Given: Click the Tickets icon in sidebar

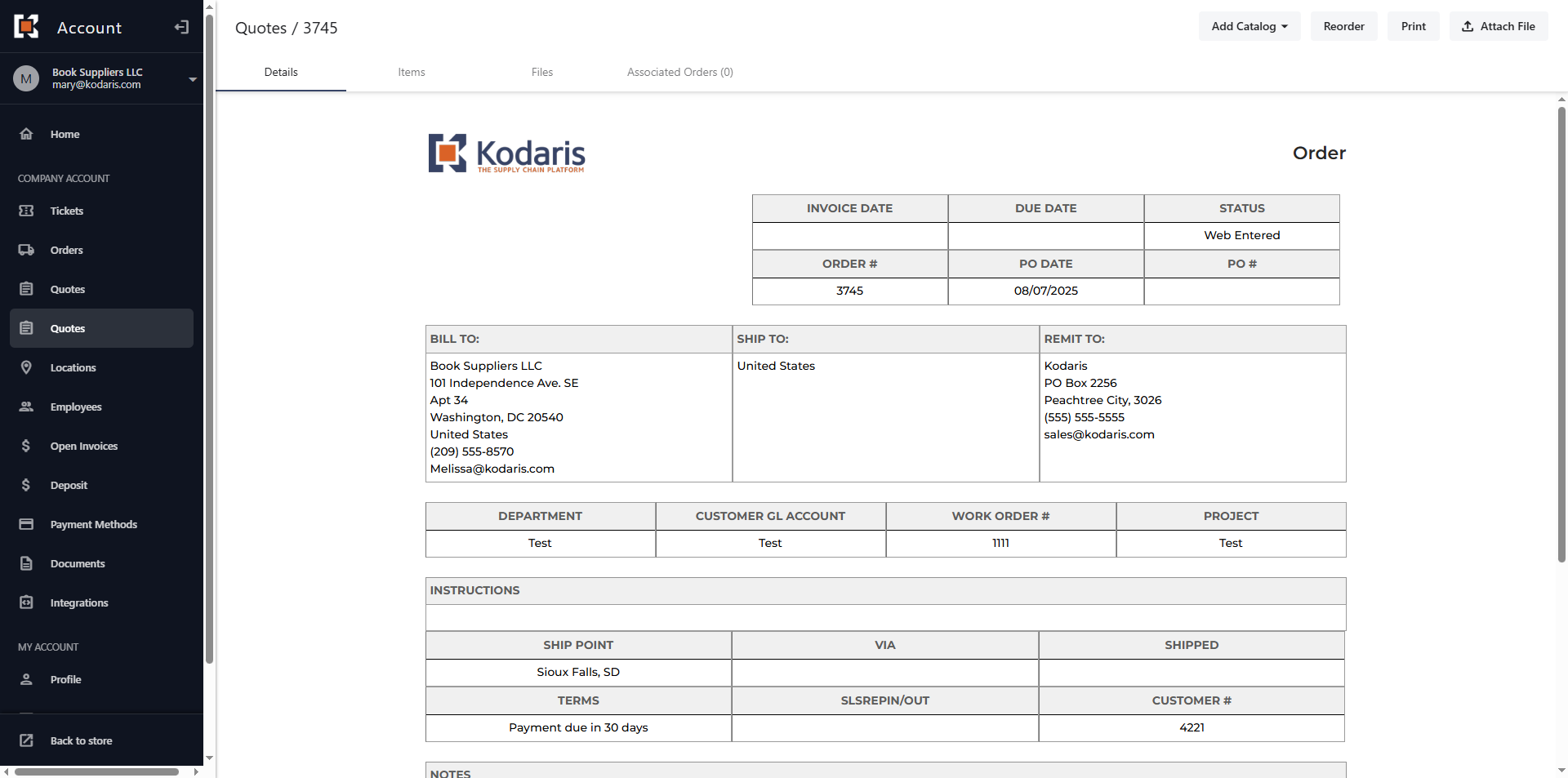Looking at the screenshot, I should 26,211.
